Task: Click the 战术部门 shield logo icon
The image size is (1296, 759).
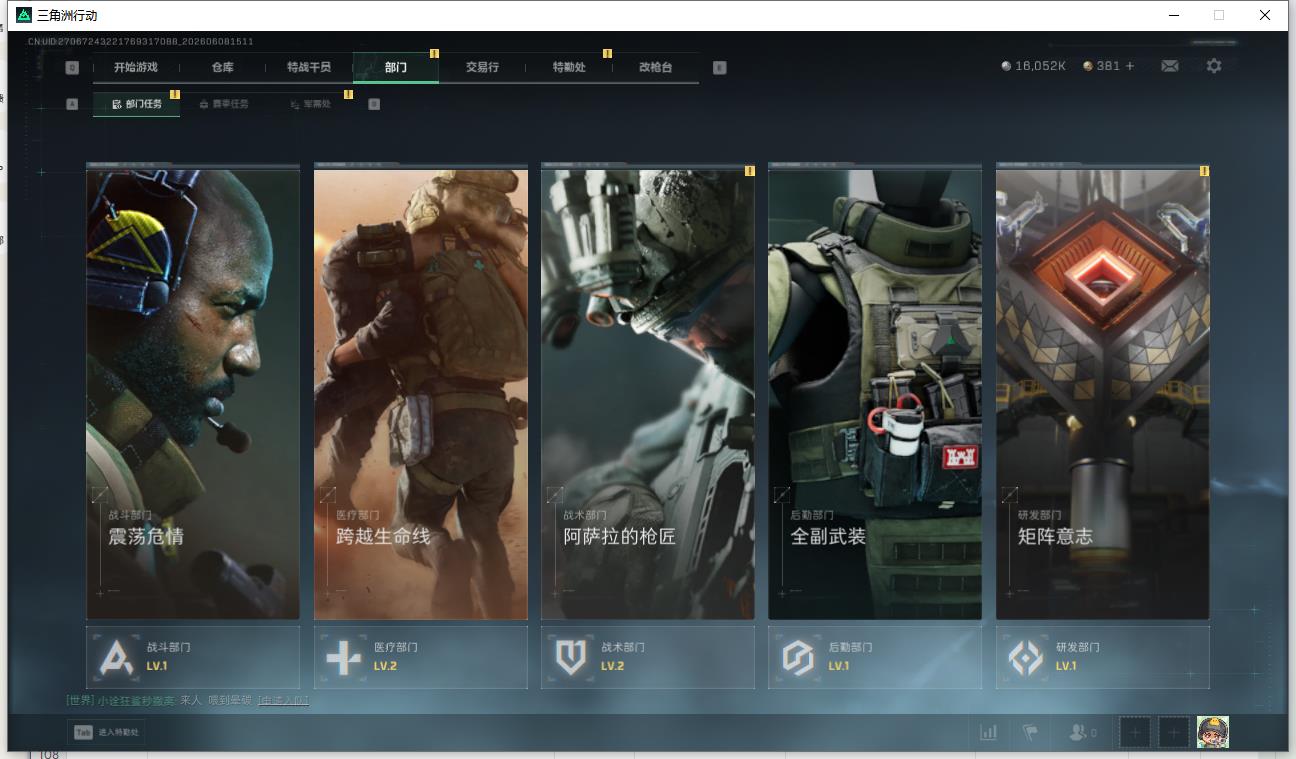Action: click(x=571, y=658)
